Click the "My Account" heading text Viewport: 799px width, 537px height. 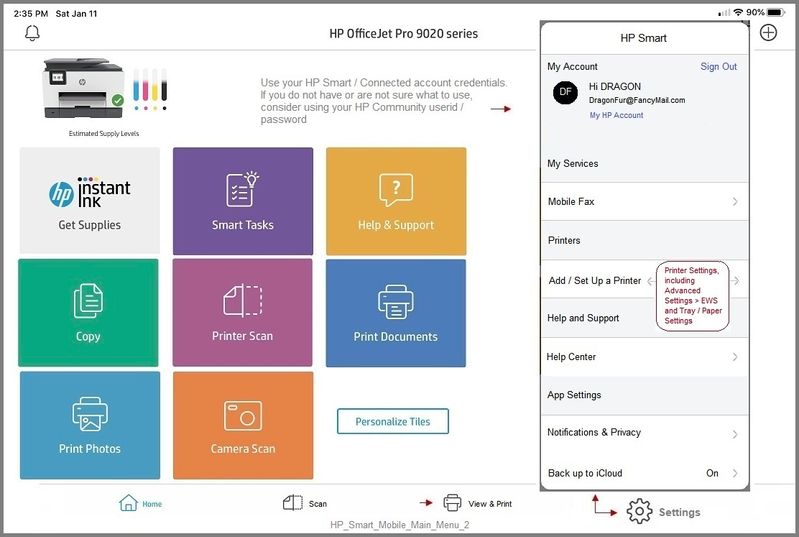click(x=572, y=66)
